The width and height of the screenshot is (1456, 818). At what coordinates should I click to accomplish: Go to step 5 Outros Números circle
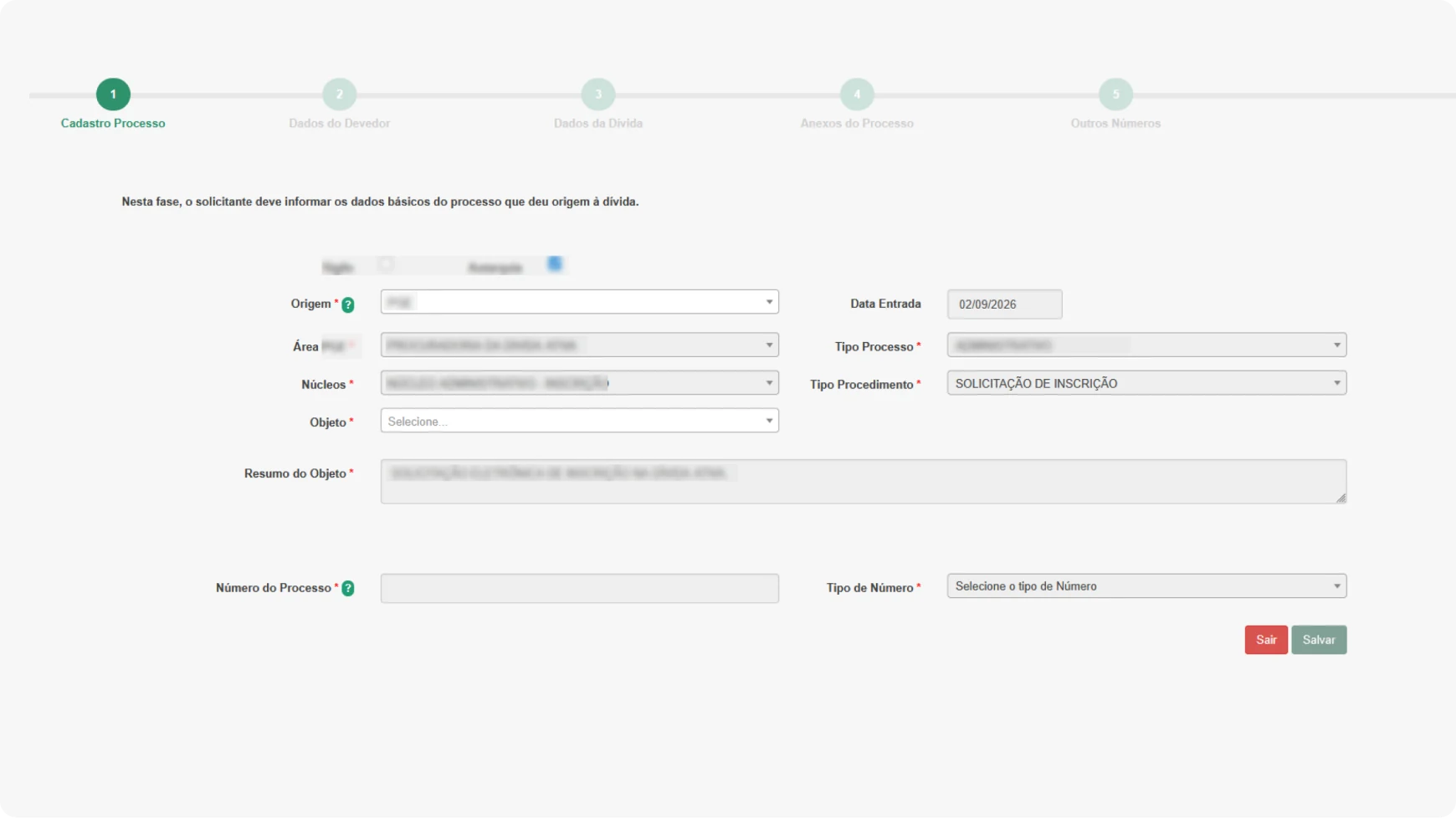(1115, 95)
